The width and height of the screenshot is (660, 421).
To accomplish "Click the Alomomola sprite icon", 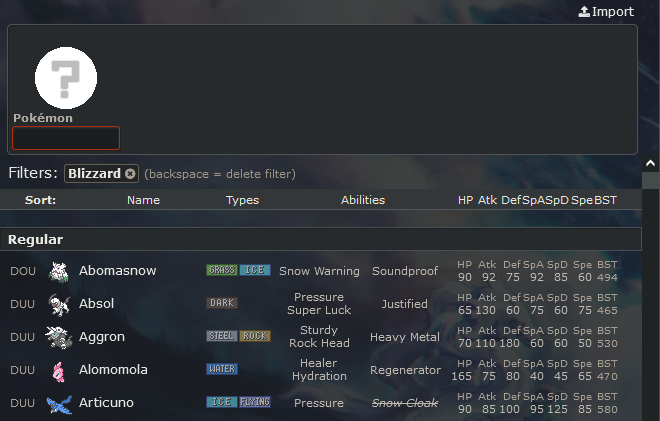I will point(59,370).
